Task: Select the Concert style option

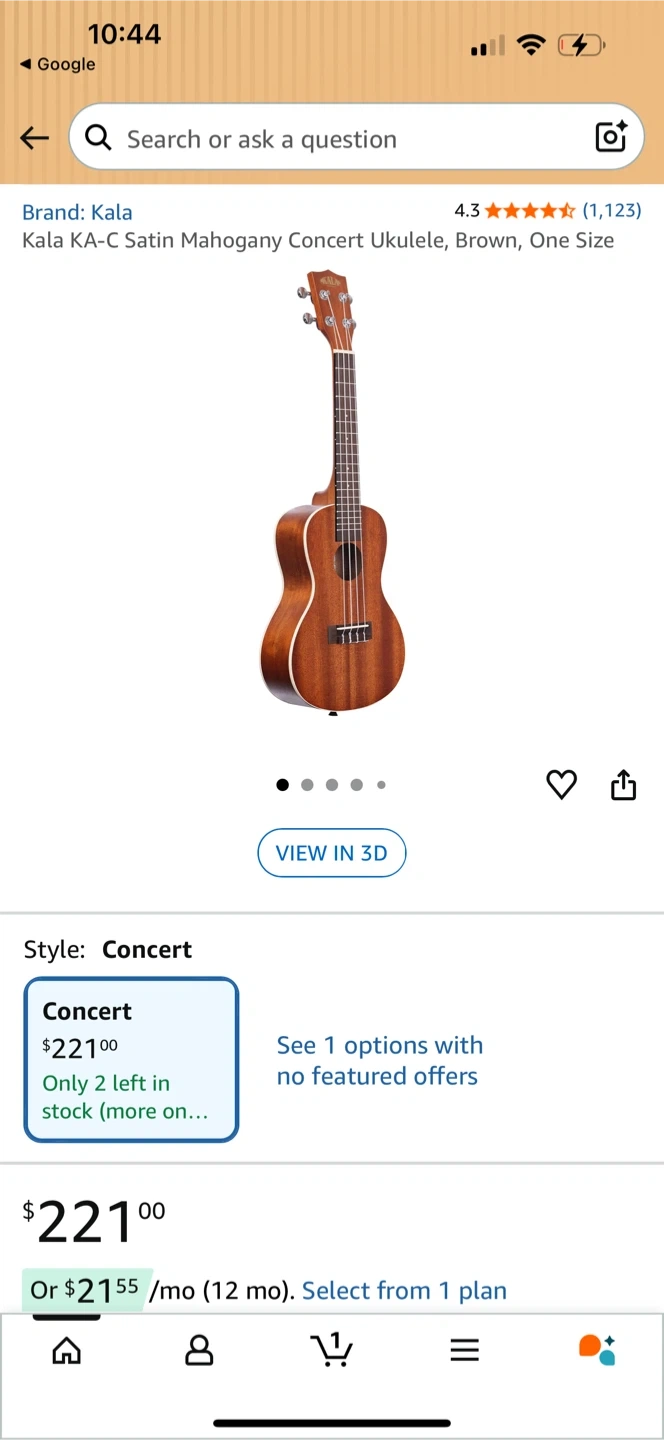Action: coord(131,1059)
